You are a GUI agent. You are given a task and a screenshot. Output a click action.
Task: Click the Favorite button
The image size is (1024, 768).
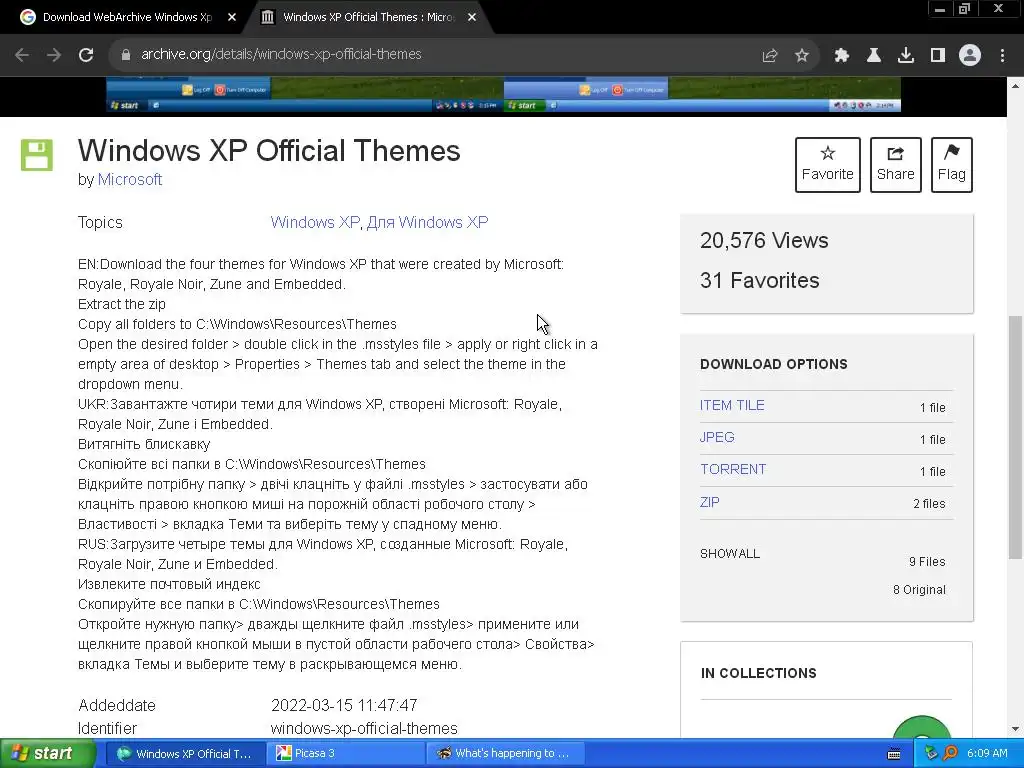click(827, 165)
